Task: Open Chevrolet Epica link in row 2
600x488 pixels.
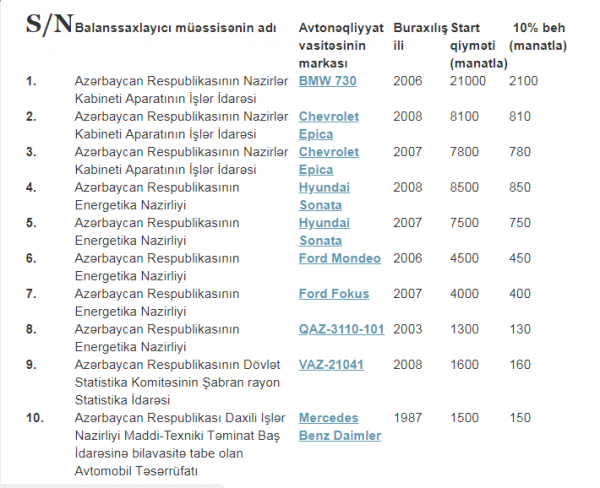Action: 329,125
